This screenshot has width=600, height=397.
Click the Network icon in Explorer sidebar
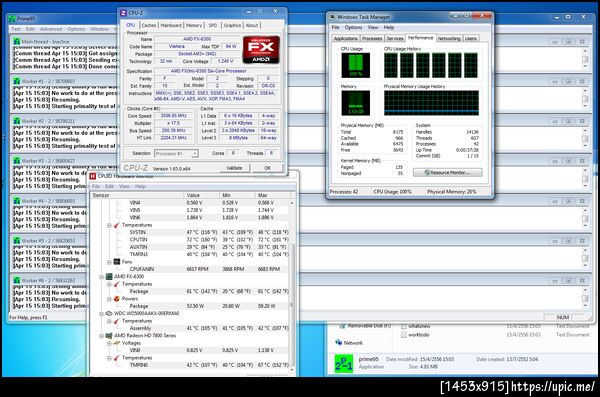pyautogui.click(x=339, y=342)
